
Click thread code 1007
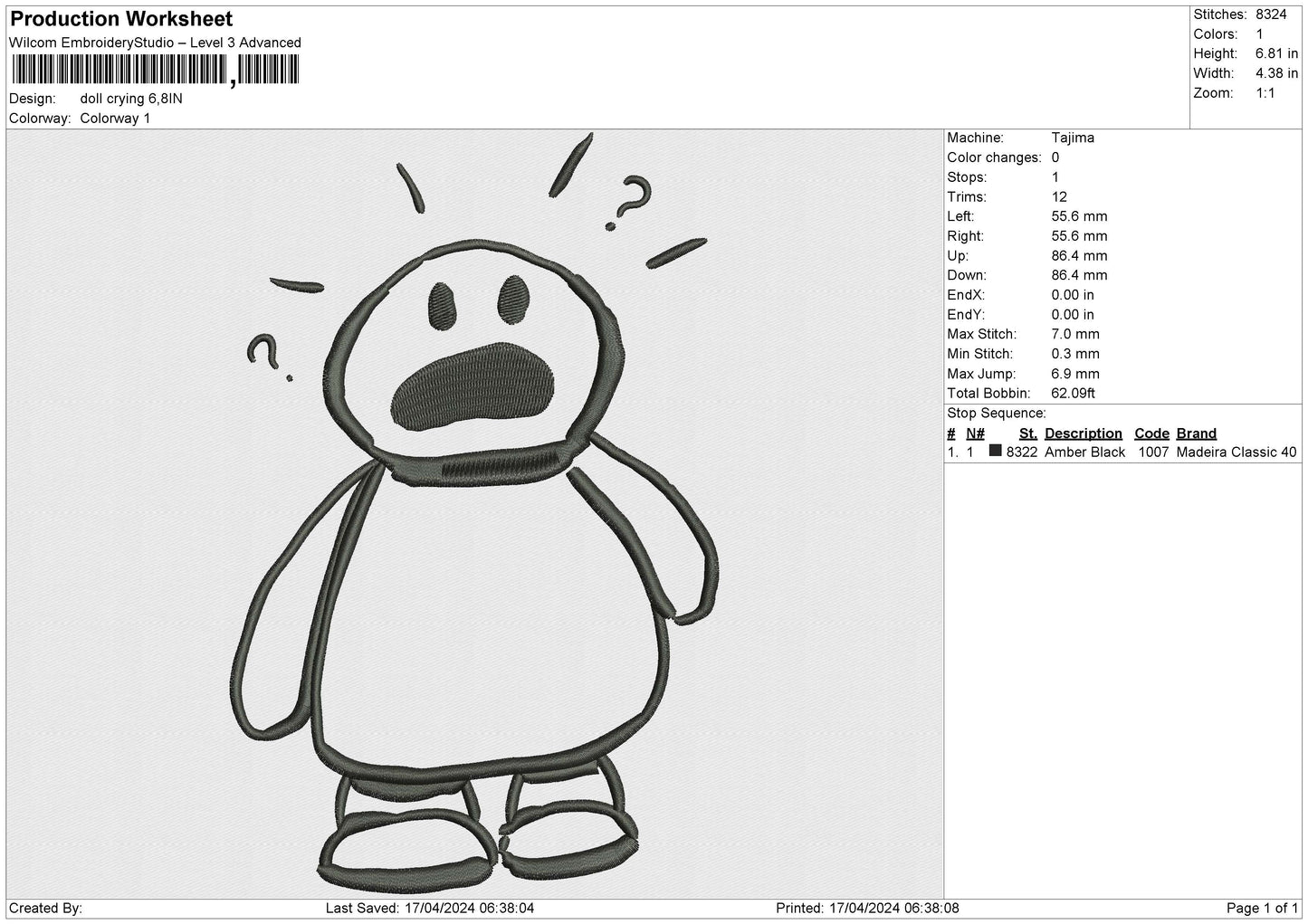point(1153,452)
